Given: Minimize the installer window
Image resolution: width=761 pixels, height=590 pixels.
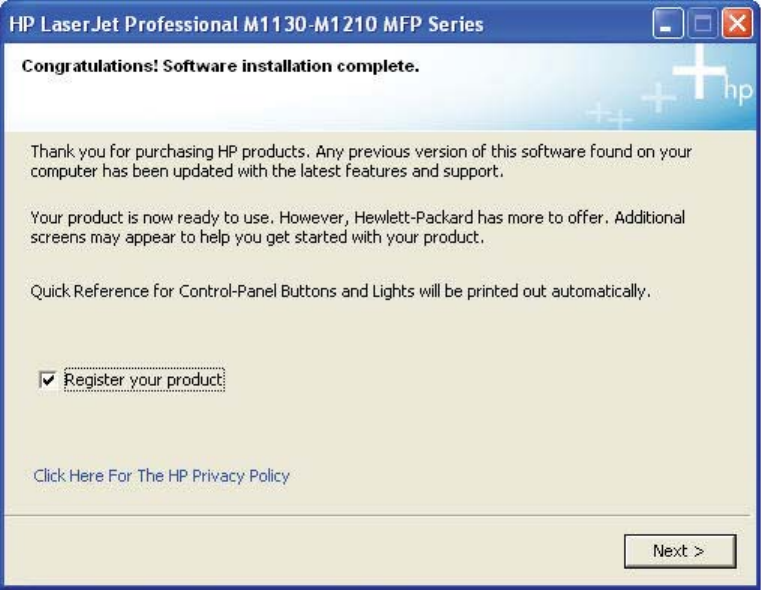Looking at the screenshot, I should (x=669, y=24).
